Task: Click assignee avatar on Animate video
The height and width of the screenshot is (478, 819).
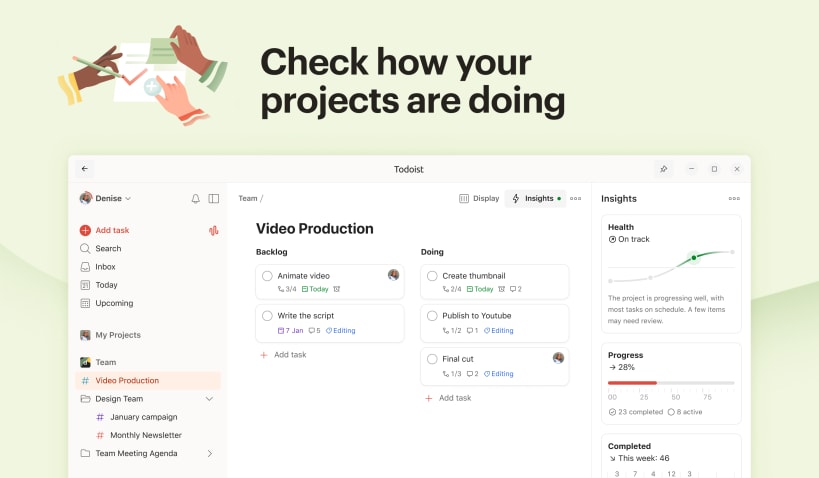Action: point(393,275)
